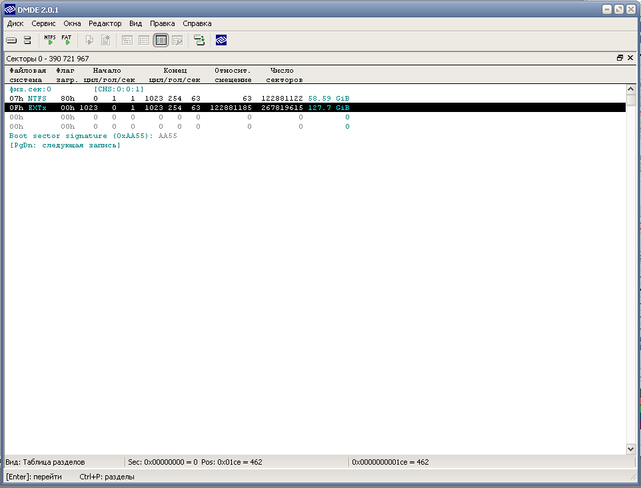Click the физ.сек:0 label
This screenshot has width=641, height=488.
pos(30,89)
